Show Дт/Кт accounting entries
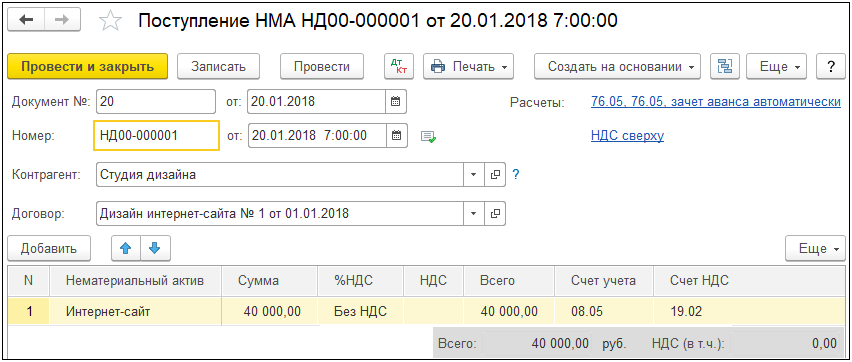The height and width of the screenshot is (362, 852). click(399, 66)
